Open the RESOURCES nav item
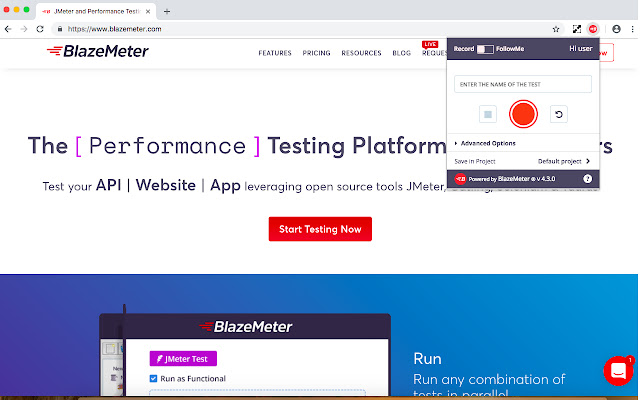The image size is (640, 400). click(361, 53)
